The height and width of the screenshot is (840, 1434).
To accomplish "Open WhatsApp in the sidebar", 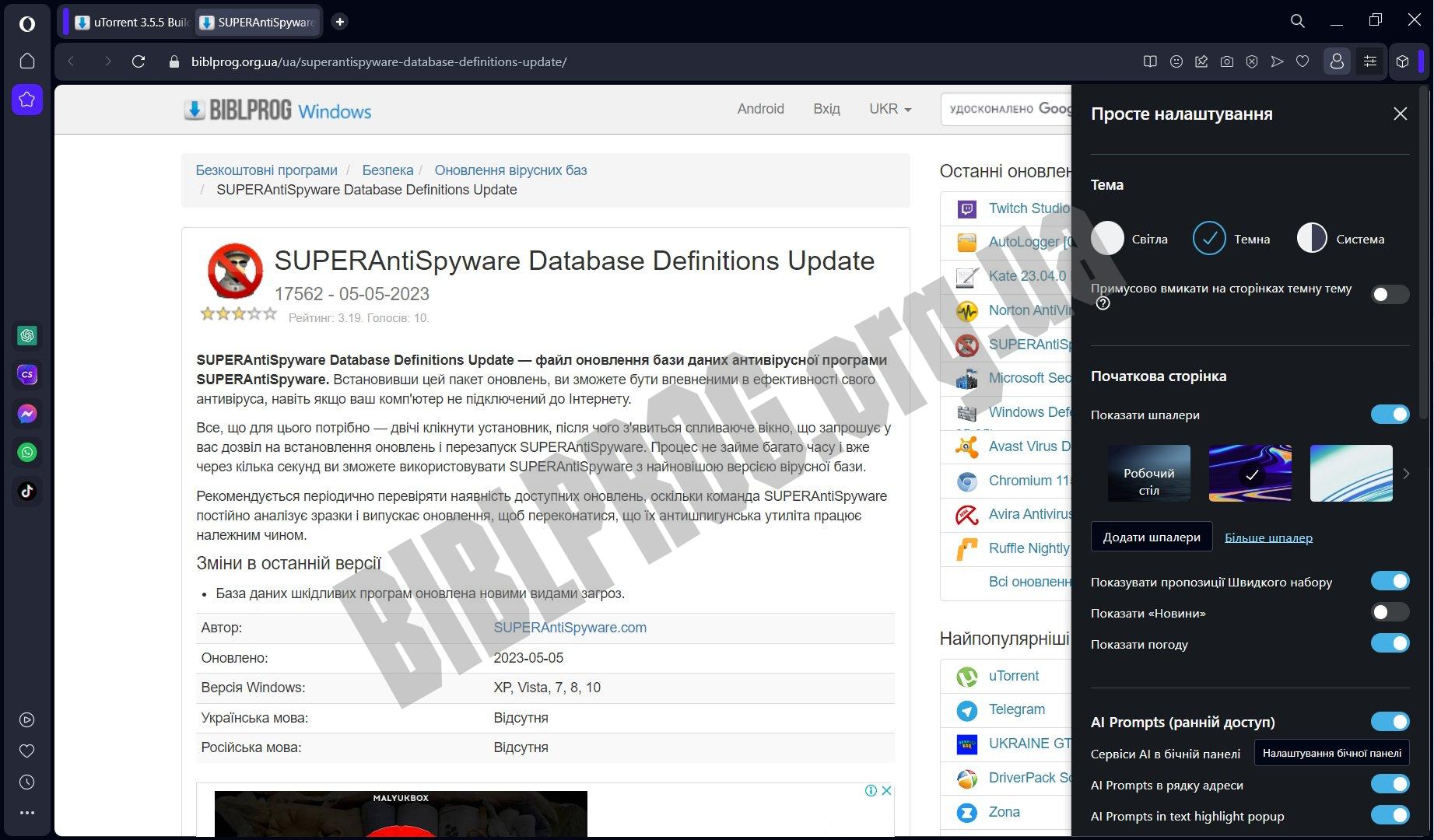I will [27, 452].
